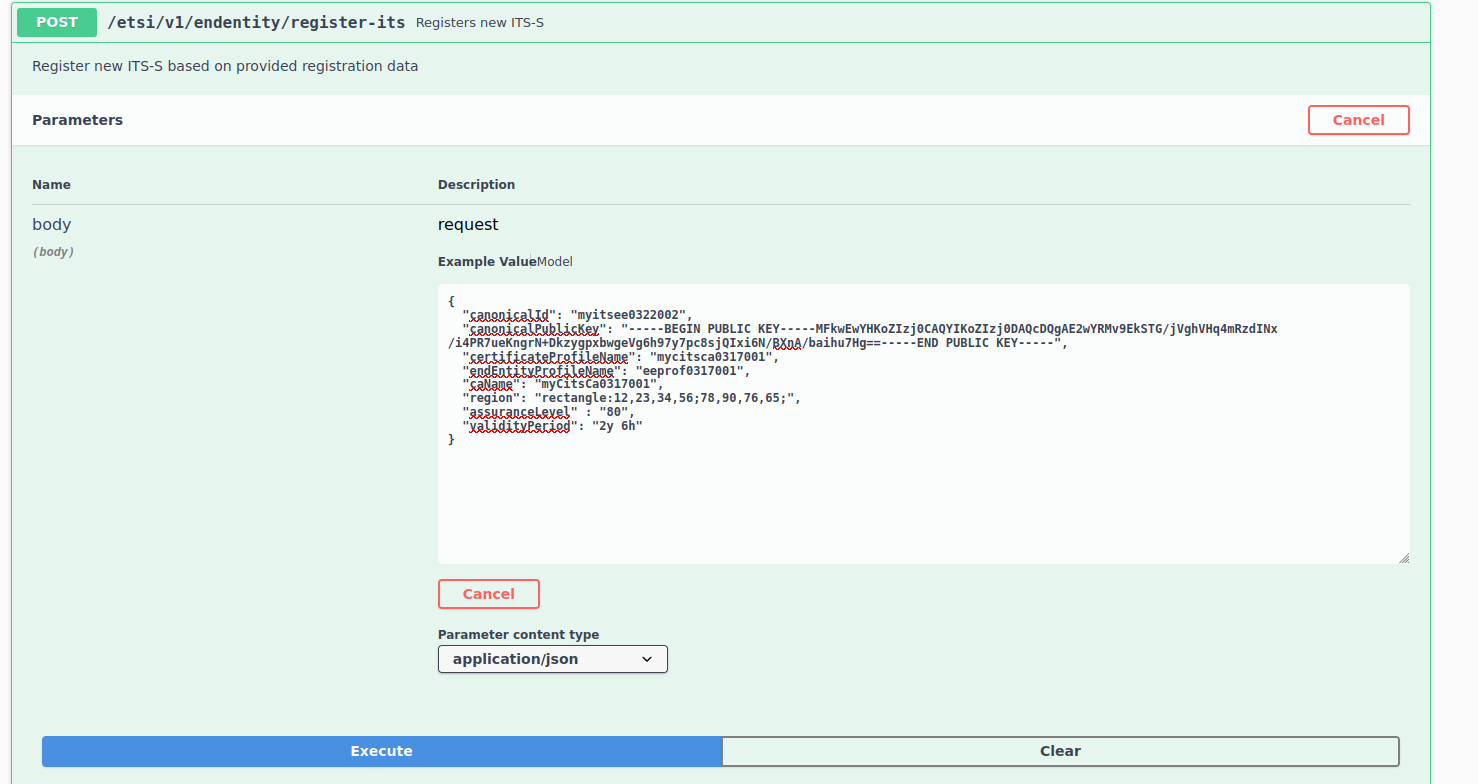Click Cancel below the request body editor

[x=488, y=593]
